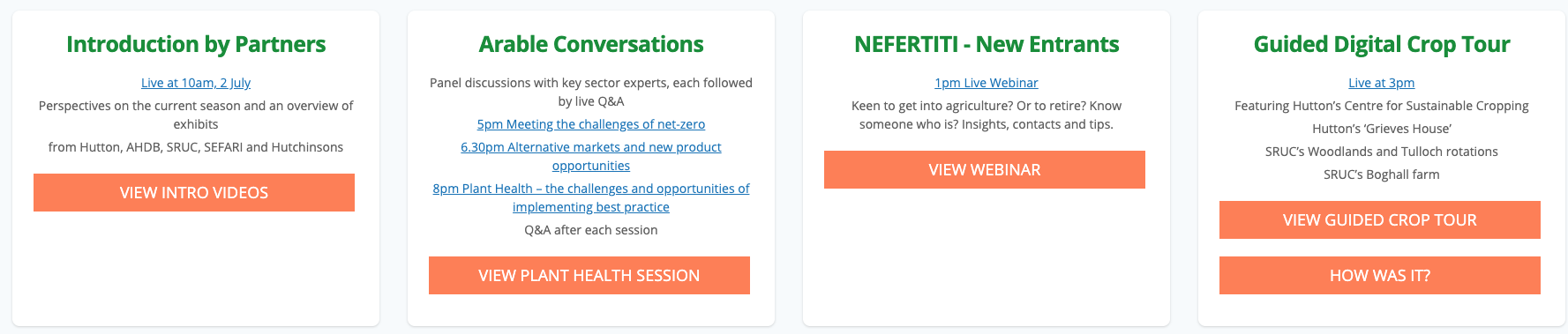Click the VIEW PLANT HEALTH SESSION button
This screenshot has height=334, width=1568.
pyautogui.click(x=589, y=275)
